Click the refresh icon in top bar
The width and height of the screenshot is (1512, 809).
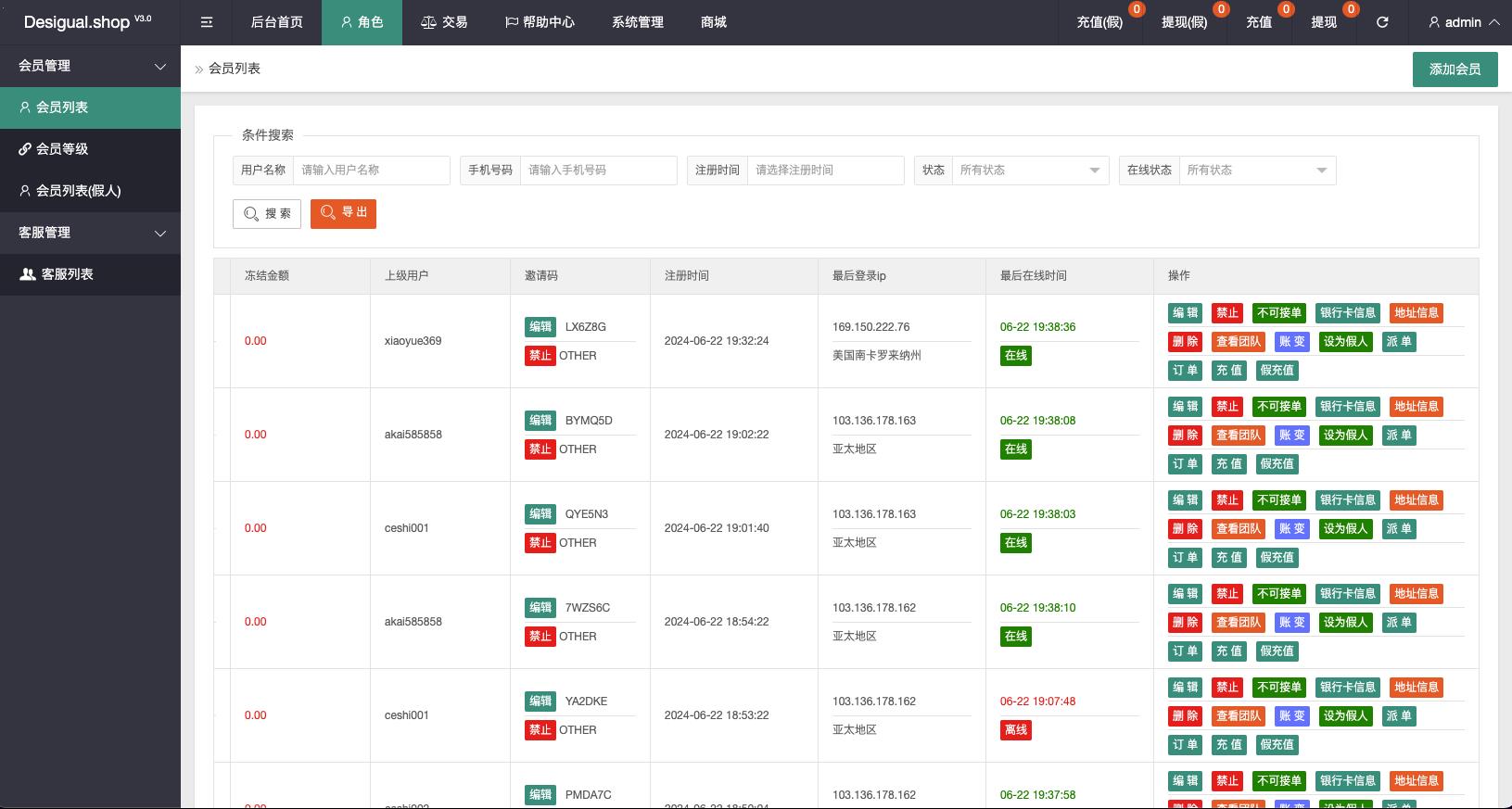pyautogui.click(x=1382, y=22)
